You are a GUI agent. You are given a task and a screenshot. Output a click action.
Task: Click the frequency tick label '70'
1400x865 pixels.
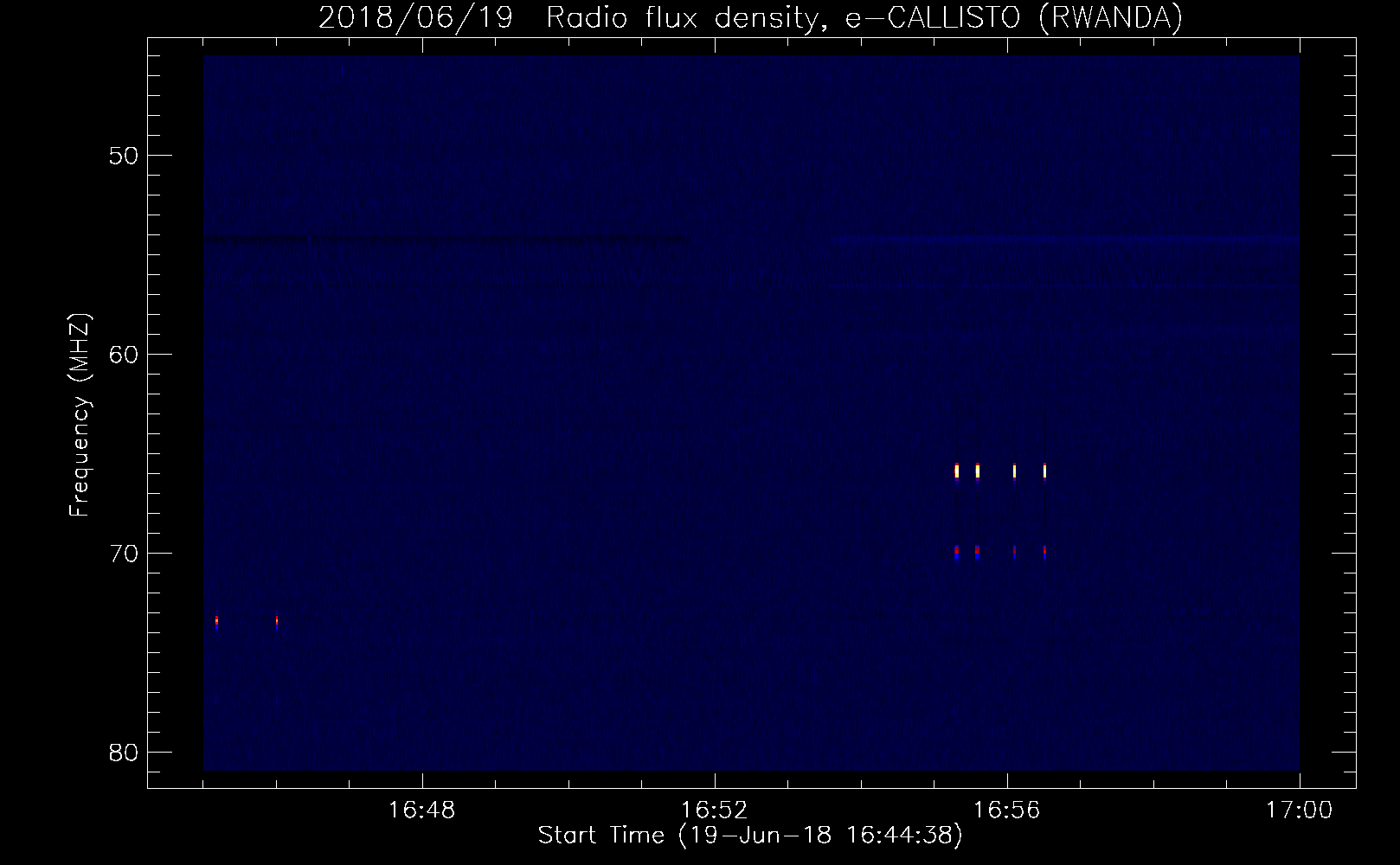pos(124,554)
